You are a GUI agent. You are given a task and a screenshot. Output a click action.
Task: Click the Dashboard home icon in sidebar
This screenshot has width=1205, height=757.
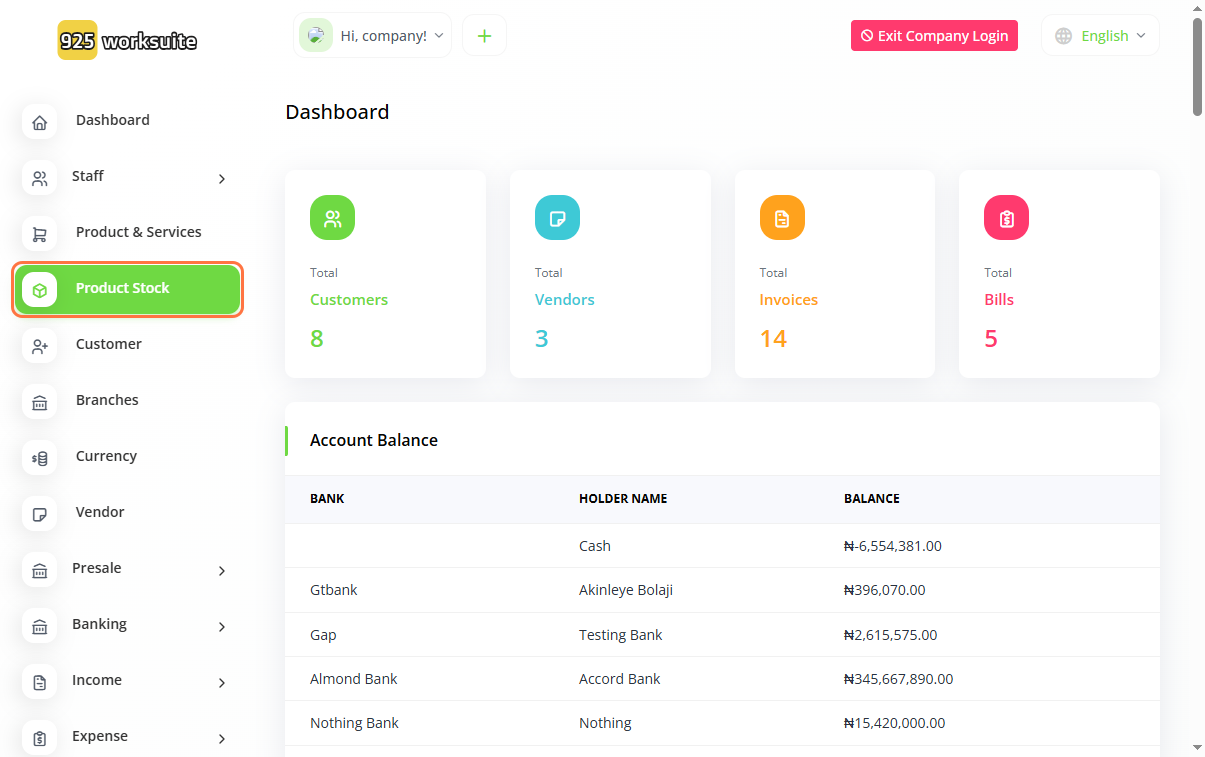(39, 123)
